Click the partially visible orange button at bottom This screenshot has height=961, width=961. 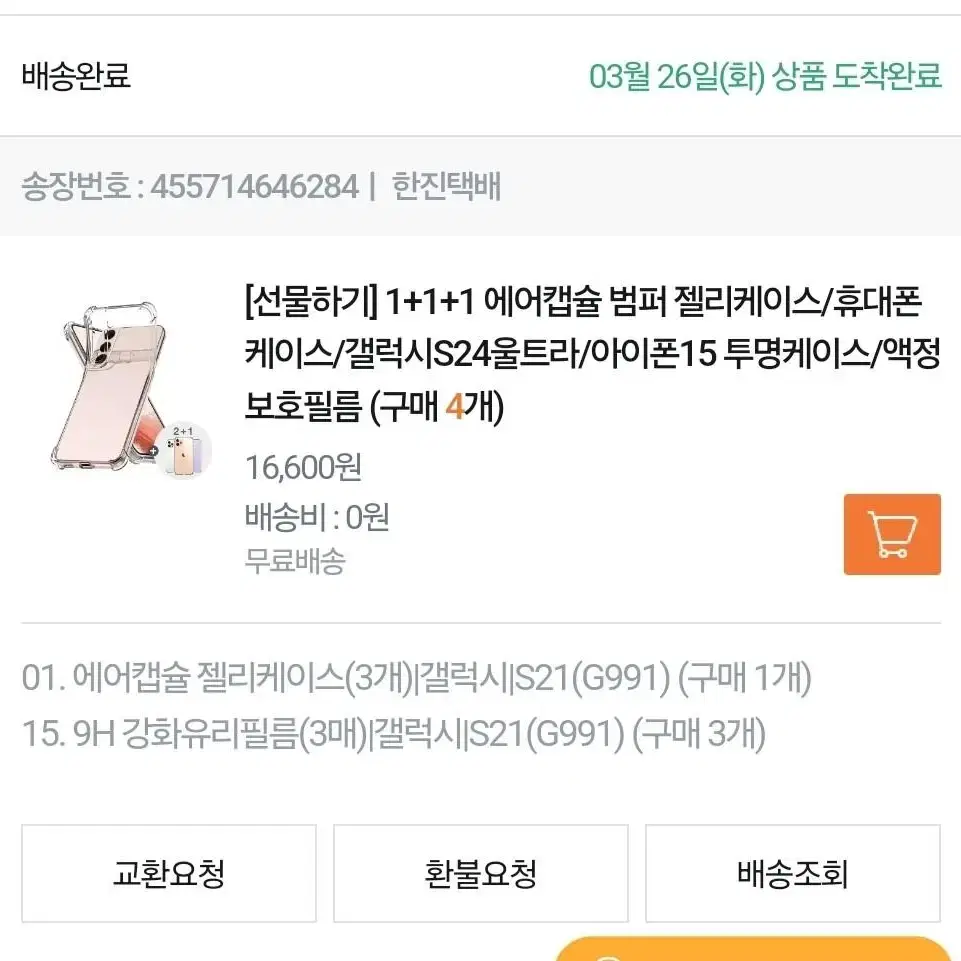pos(754,949)
